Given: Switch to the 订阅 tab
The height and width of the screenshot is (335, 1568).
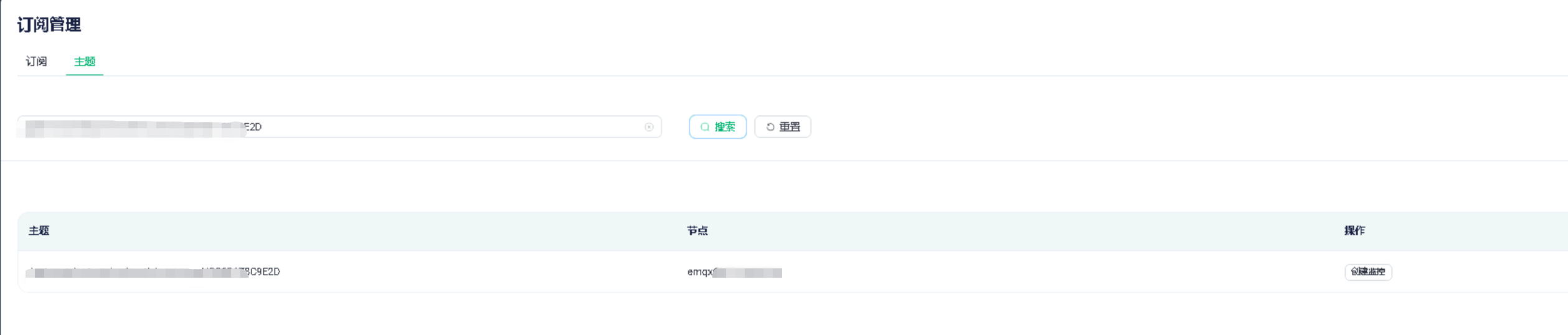Looking at the screenshot, I should (36, 62).
